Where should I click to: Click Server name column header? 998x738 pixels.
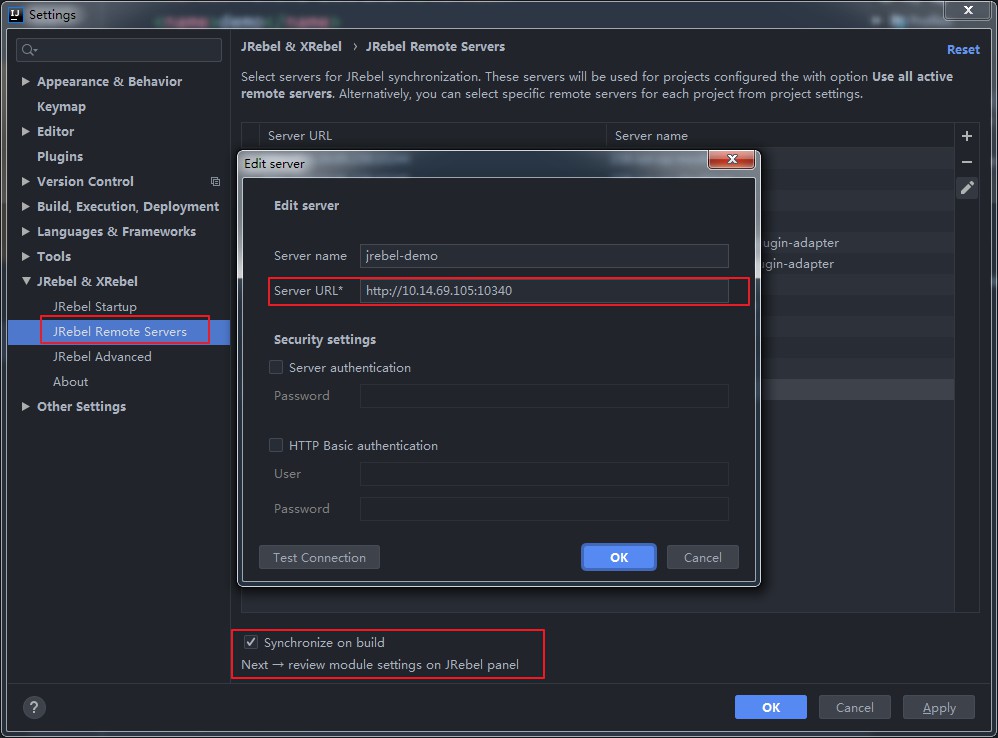(x=780, y=136)
